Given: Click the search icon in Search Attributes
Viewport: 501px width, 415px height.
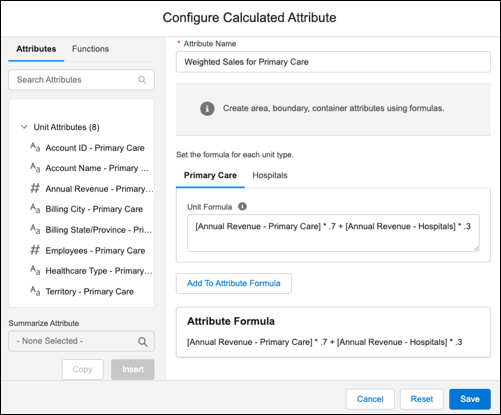Looking at the screenshot, I should click(x=142, y=80).
